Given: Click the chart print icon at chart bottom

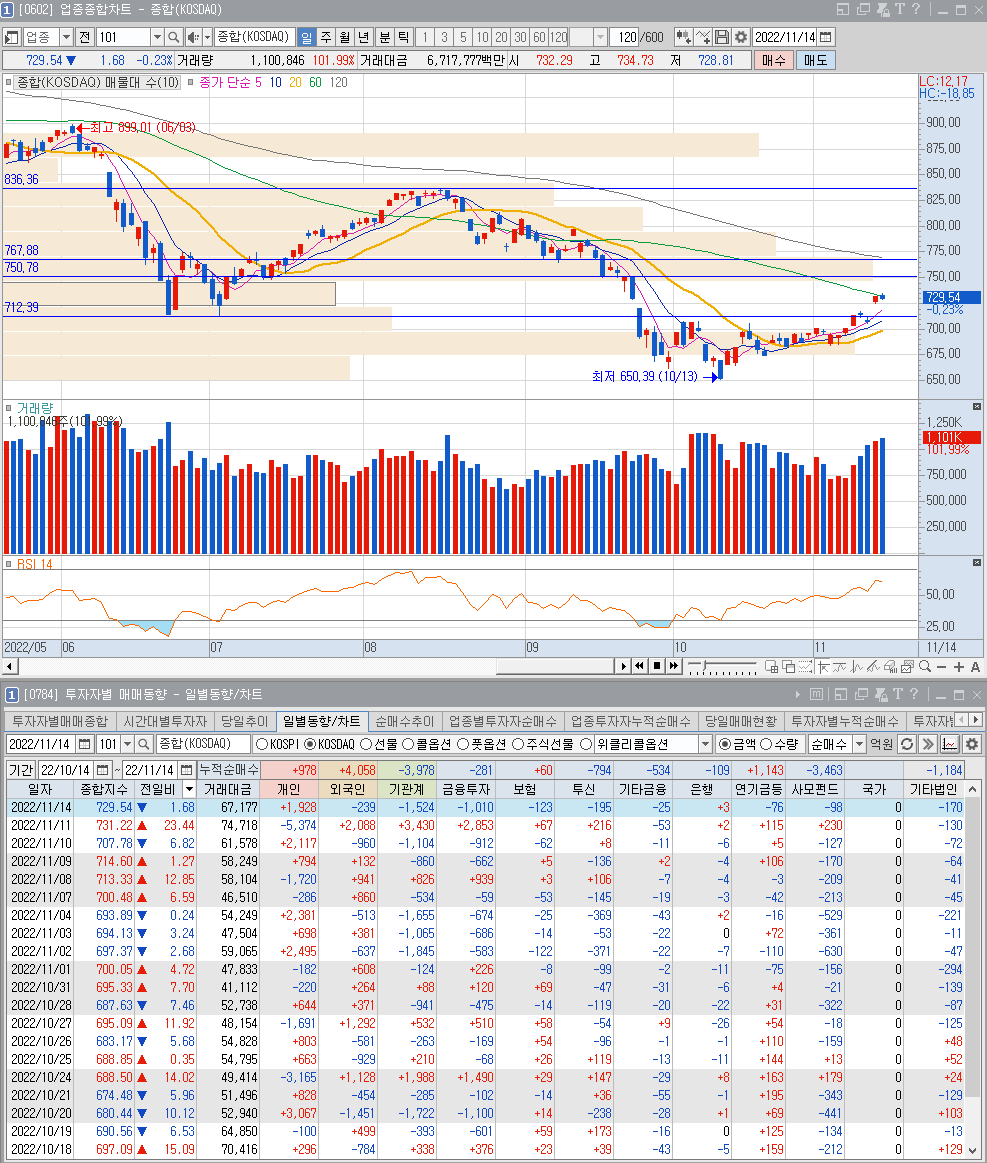Looking at the screenshot, I should pos(891,667).
